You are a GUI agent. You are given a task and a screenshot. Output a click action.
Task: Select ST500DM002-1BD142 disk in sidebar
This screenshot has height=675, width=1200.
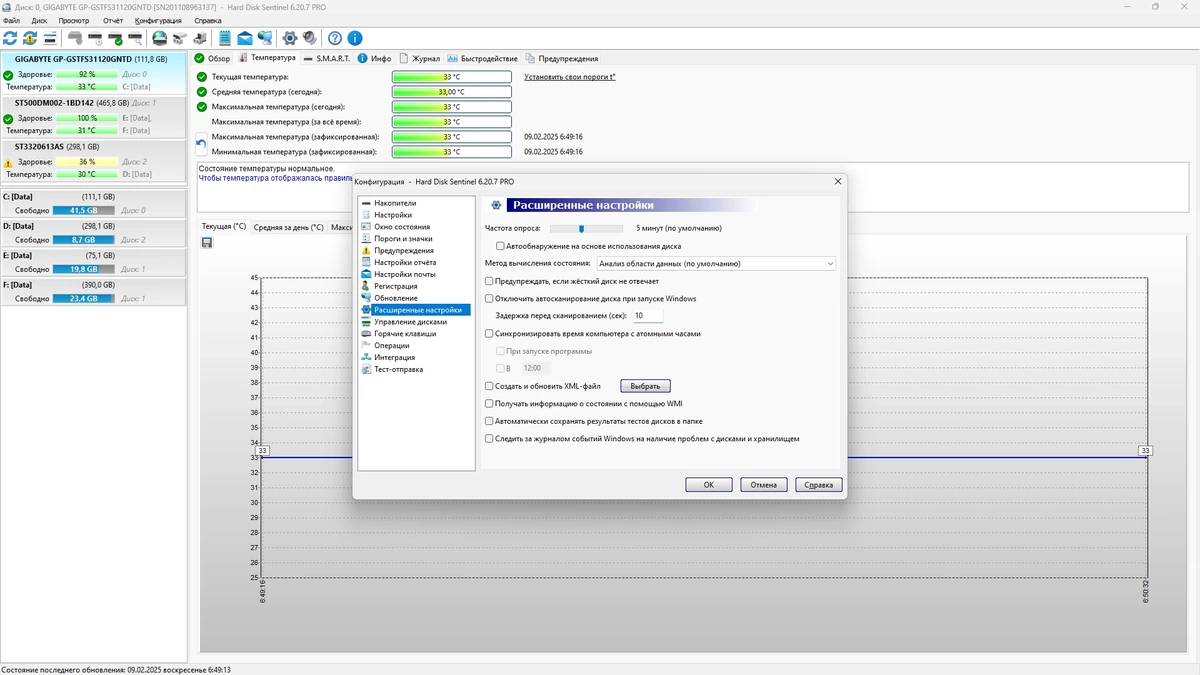[93, 116]
